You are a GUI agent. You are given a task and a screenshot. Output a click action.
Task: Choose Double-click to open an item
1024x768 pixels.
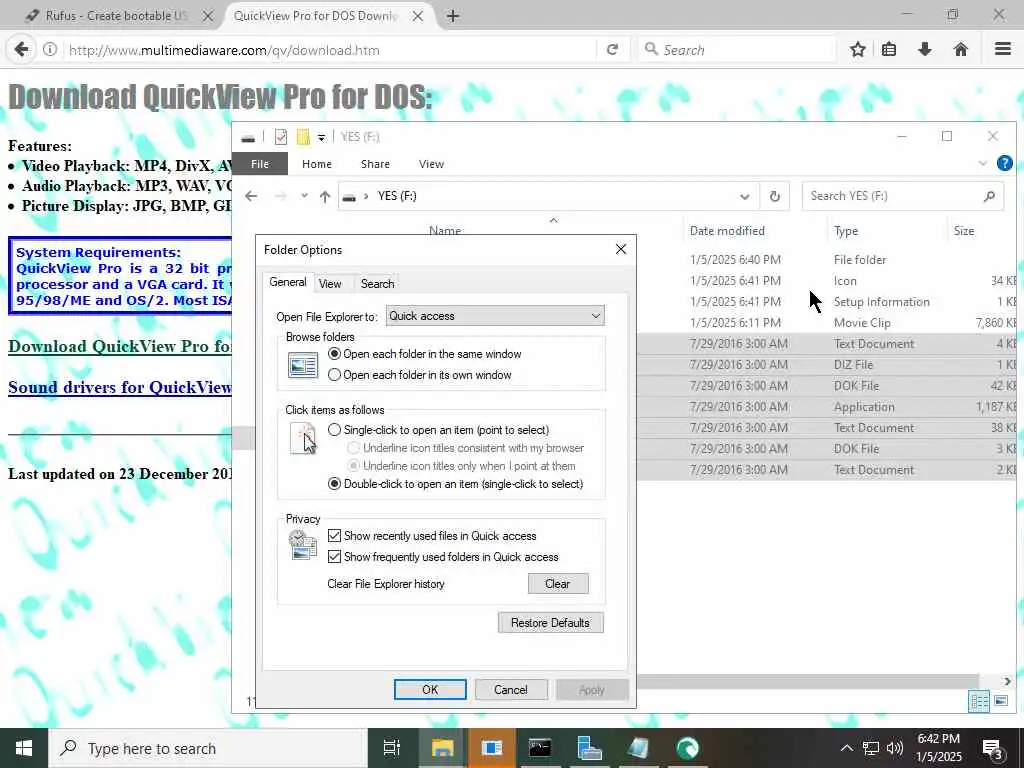click(x=455, y=484)
